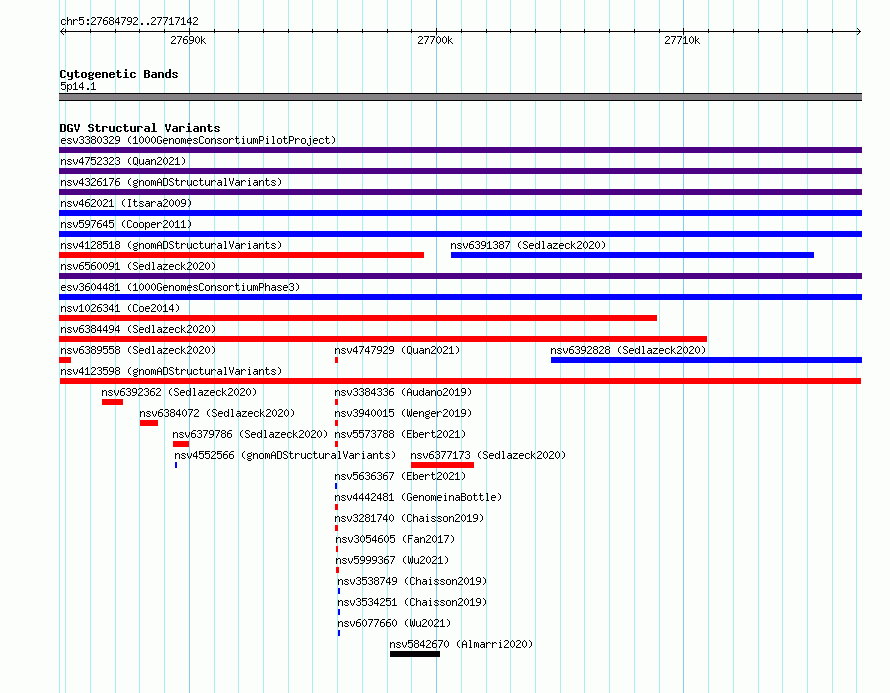Click the purple nsv6560091 variant bar
890x693 pixels.
pyautogui.click(x=460, y=276)
